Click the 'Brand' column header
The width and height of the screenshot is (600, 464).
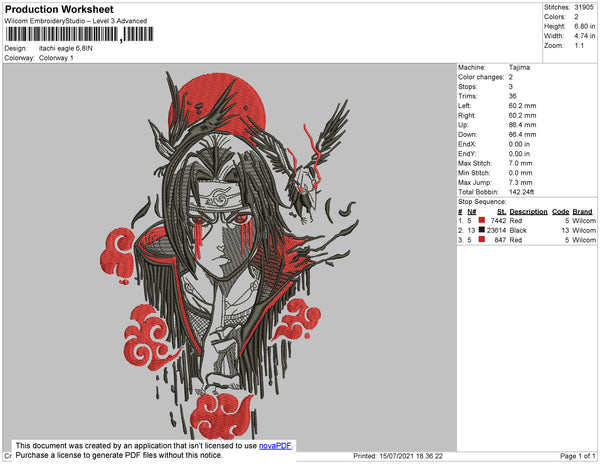pos(582,212)
